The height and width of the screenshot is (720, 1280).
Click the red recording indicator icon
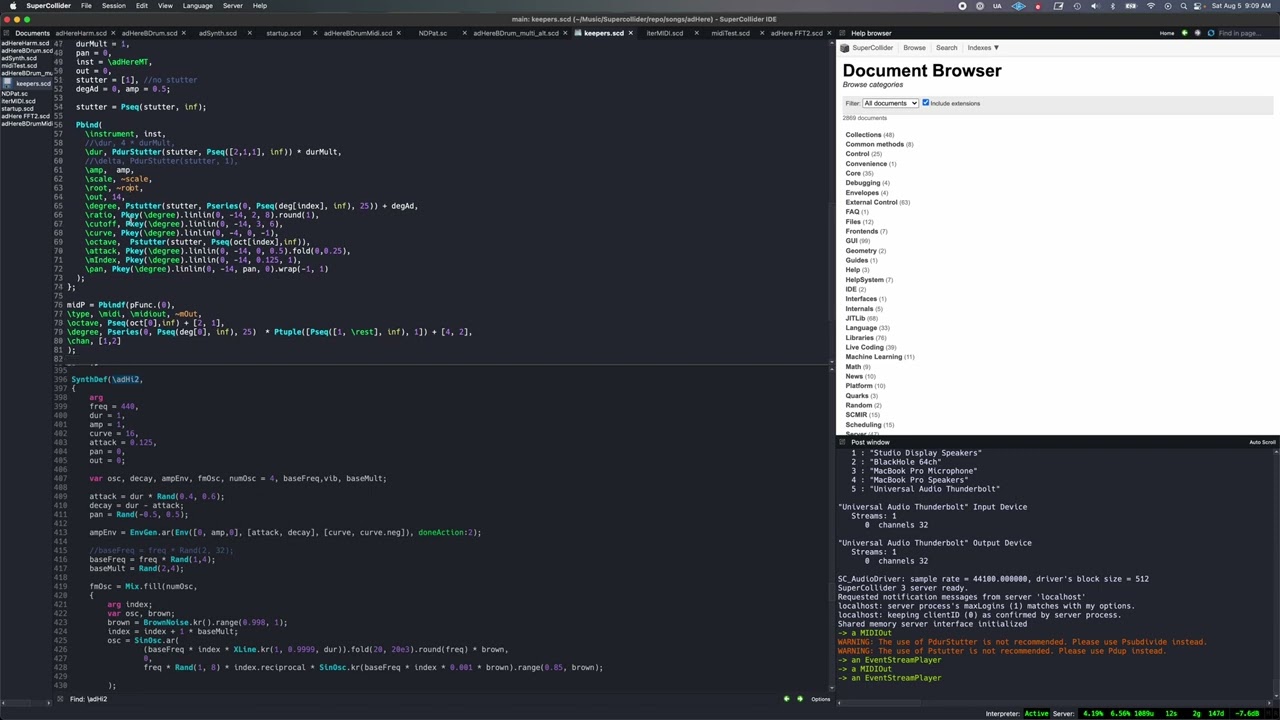[1037, 6]
